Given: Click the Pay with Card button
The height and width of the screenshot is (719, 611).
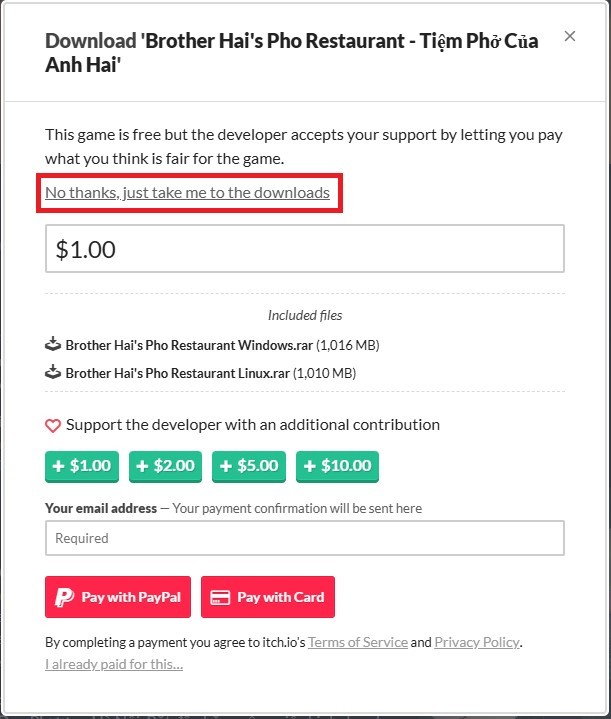Looking at the screenshot, I should point(268,597).
